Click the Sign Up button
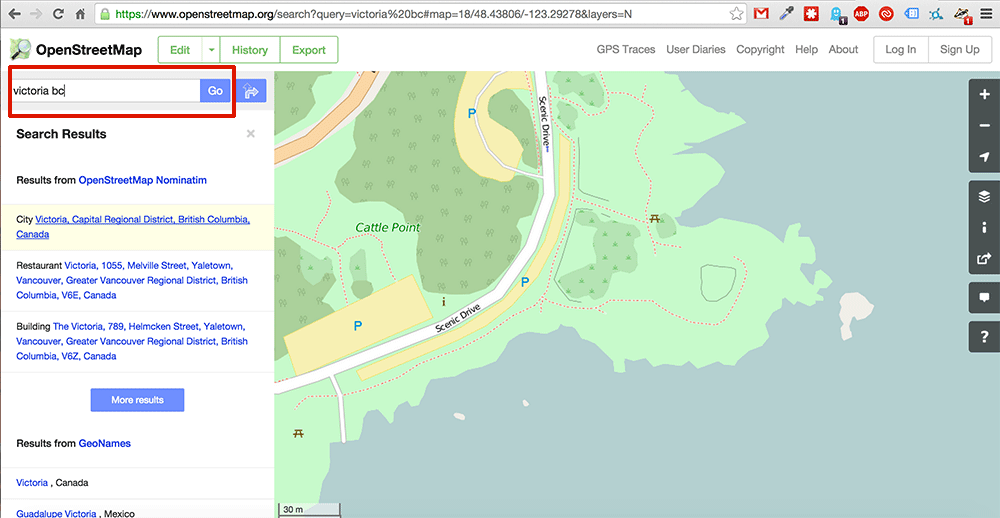 click(960, 50)
